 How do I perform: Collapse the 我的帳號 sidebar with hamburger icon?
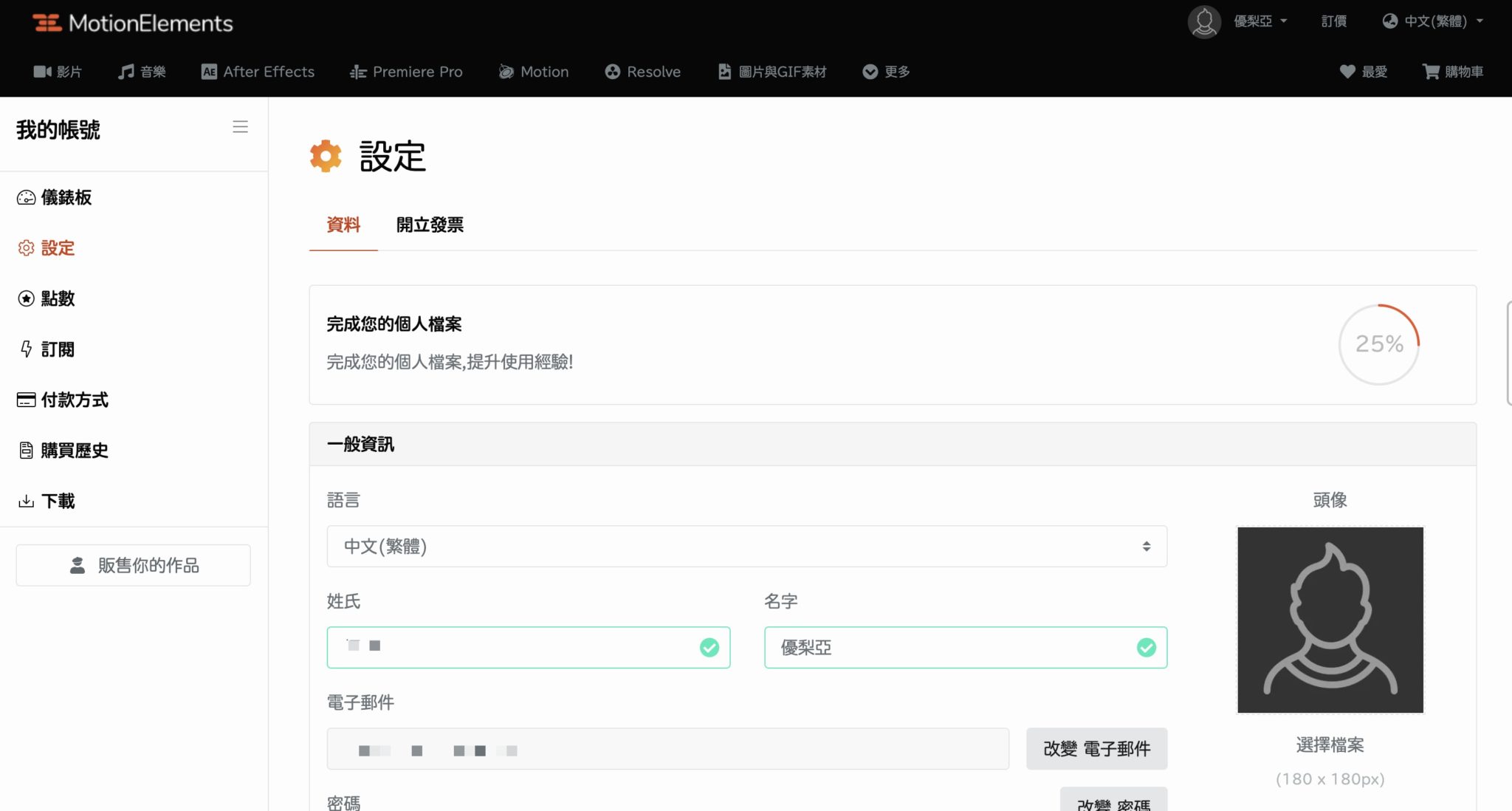pyautogui.click(x=240, y=126)
